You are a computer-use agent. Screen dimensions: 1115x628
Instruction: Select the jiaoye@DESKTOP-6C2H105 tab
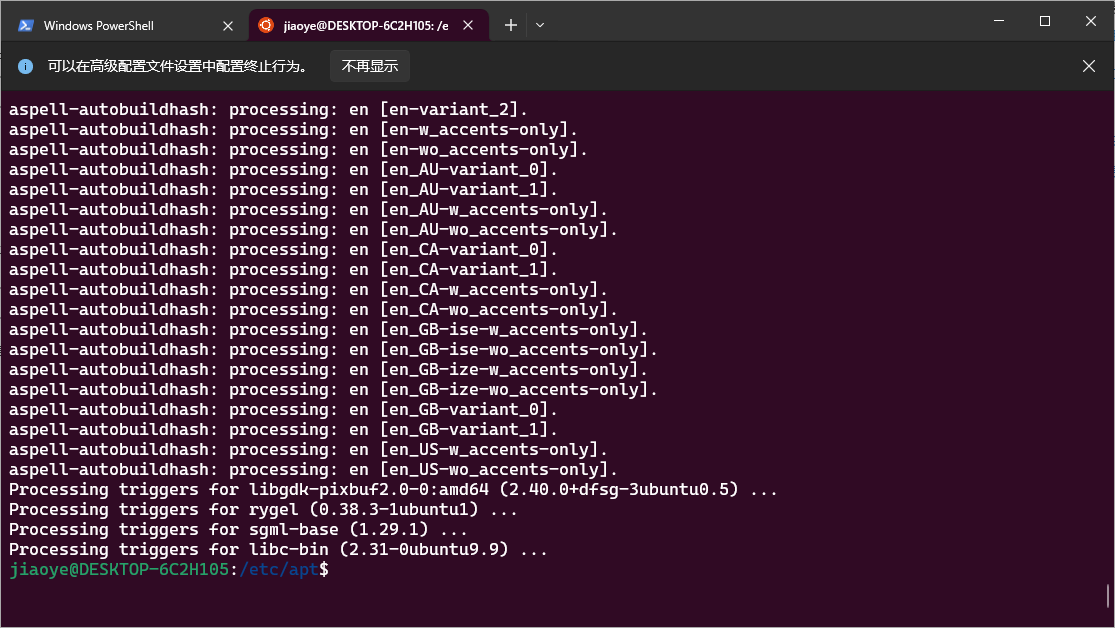click(367, 26)
